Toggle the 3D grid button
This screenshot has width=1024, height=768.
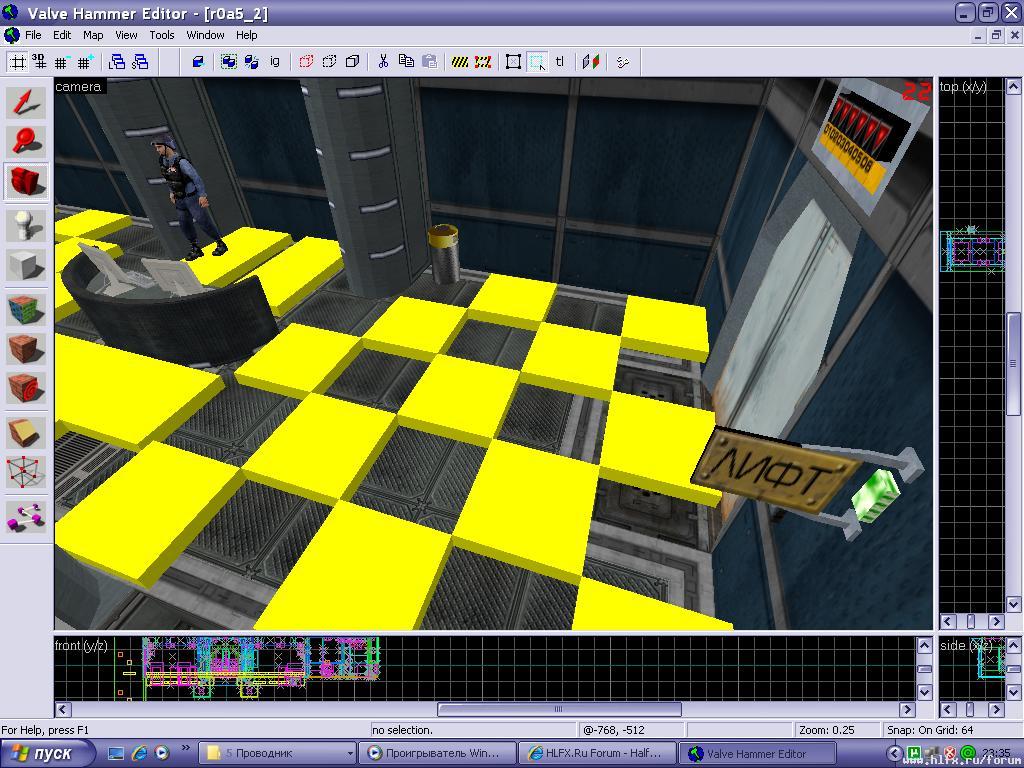coord(39,62)
